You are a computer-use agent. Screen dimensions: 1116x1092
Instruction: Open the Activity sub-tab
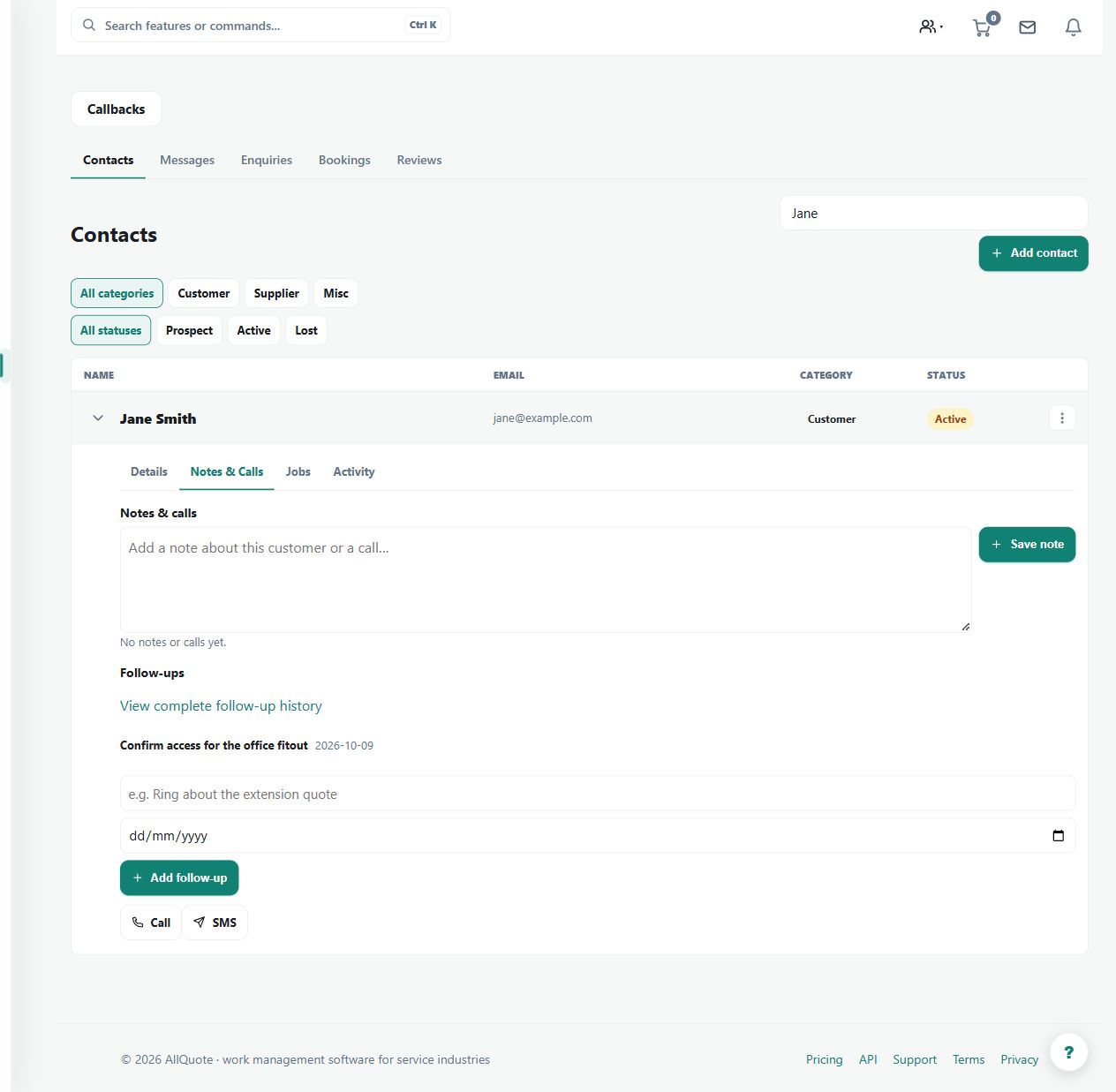tap(354, 472)
